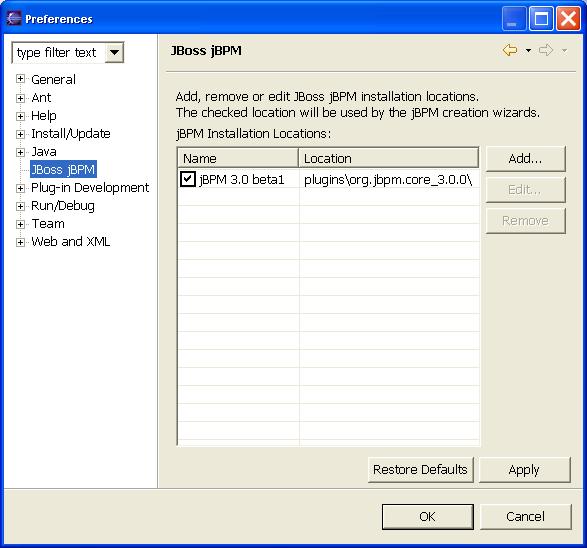Expand the Ant tree node
Viewport: 587px width, 548px height.
tap(20, 98)
